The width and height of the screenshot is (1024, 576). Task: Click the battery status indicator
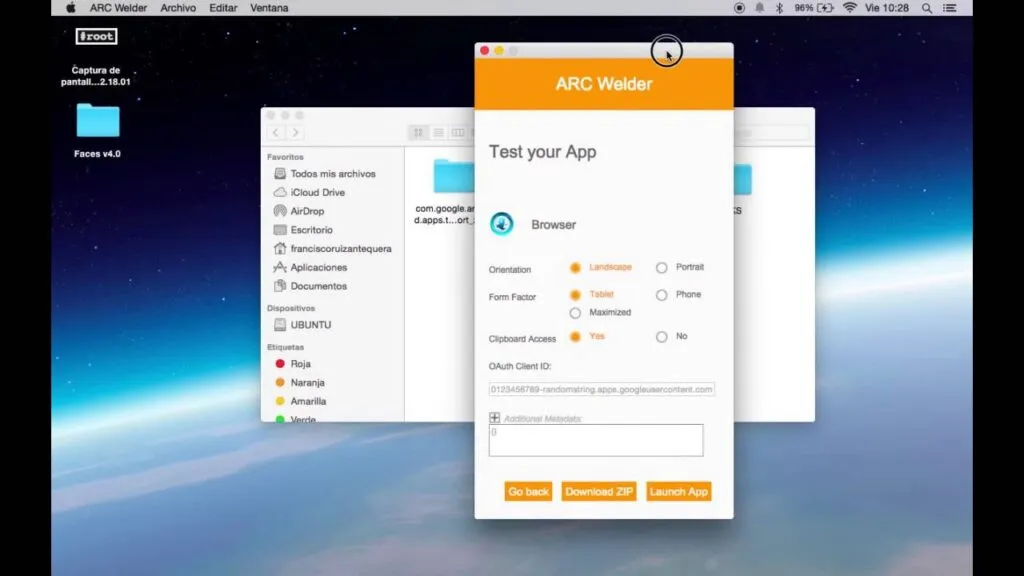(x=814, y=8)
